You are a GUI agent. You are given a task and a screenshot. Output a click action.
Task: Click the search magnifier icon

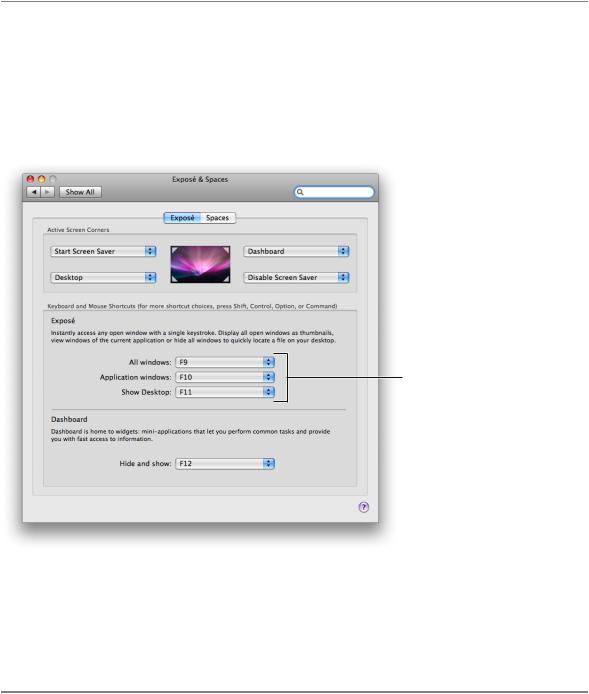tap(300, 192)
